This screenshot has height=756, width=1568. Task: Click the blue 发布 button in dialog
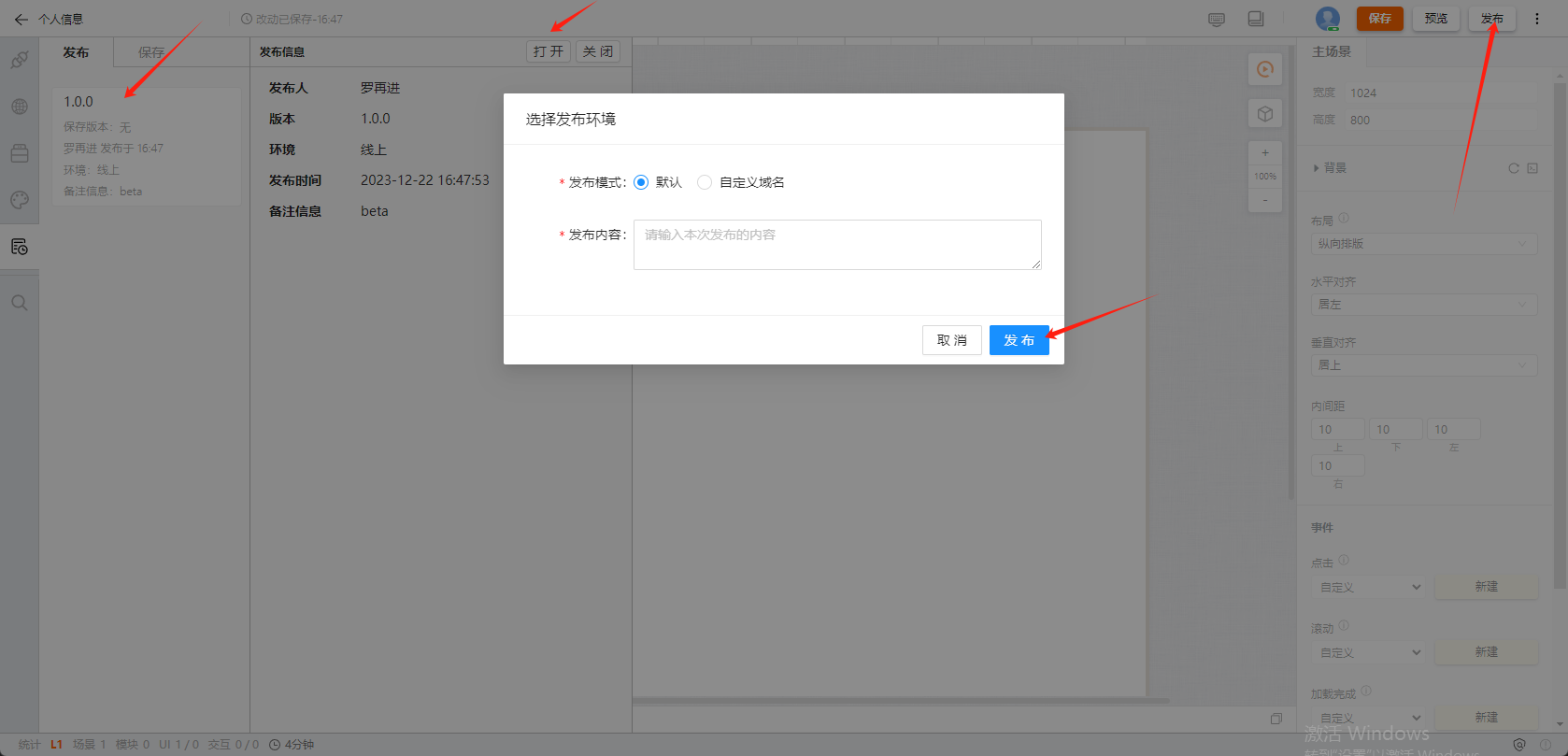pos(1019,340)
